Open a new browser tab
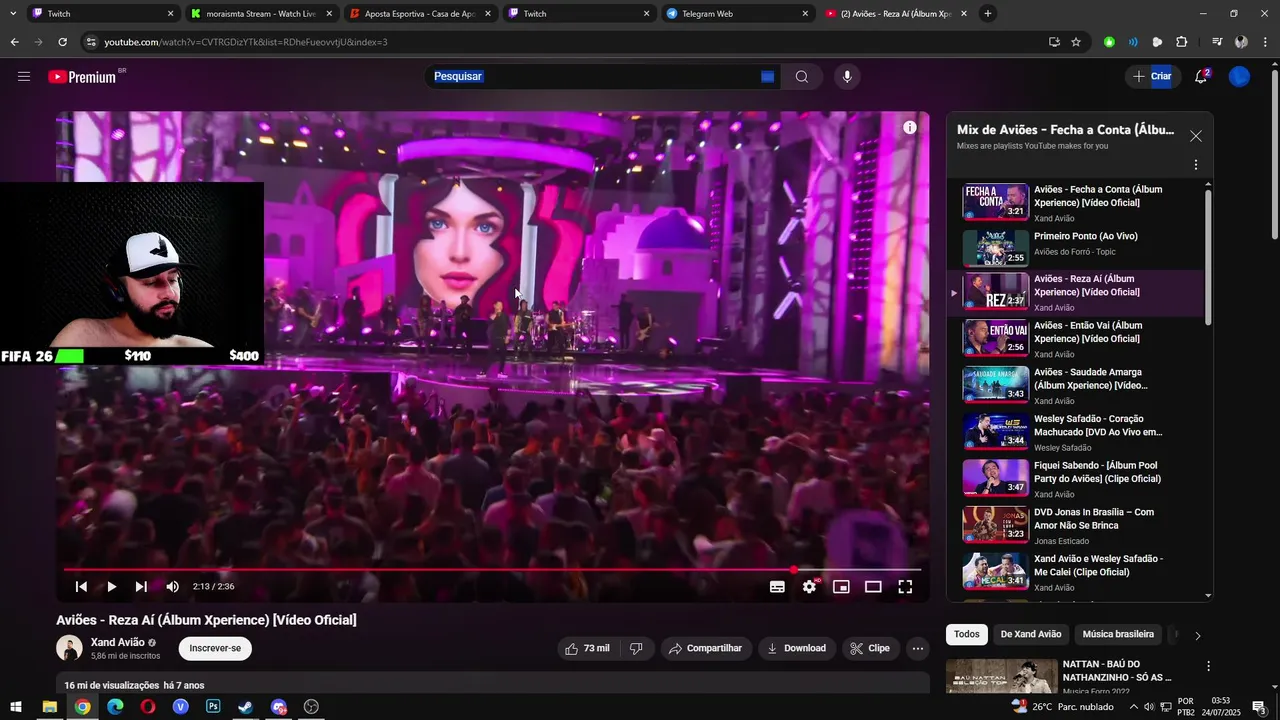The height and width of the screenshot is (720, 1280). coord(988,14)
